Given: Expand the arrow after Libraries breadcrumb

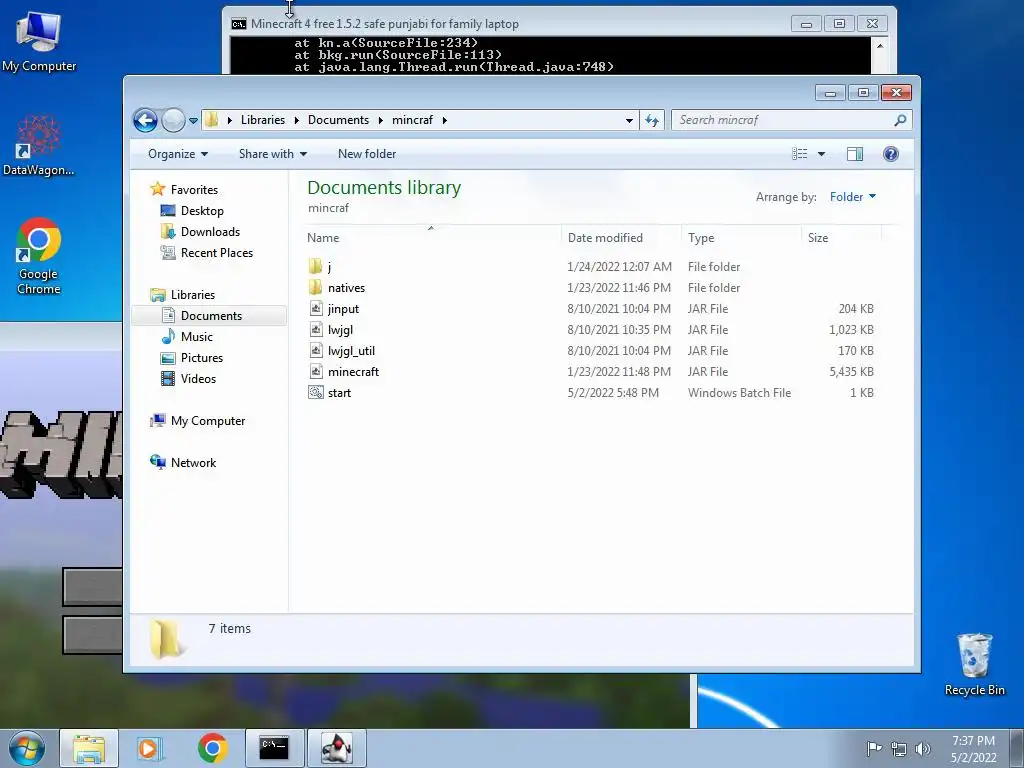Looking at the screenshot, I should pos(296,120).
